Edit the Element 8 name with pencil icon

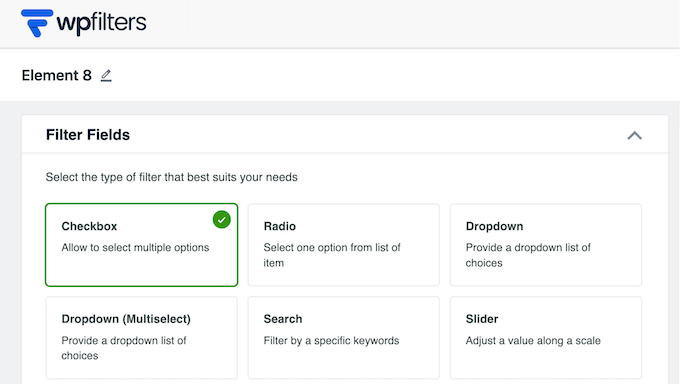[106, 75]
